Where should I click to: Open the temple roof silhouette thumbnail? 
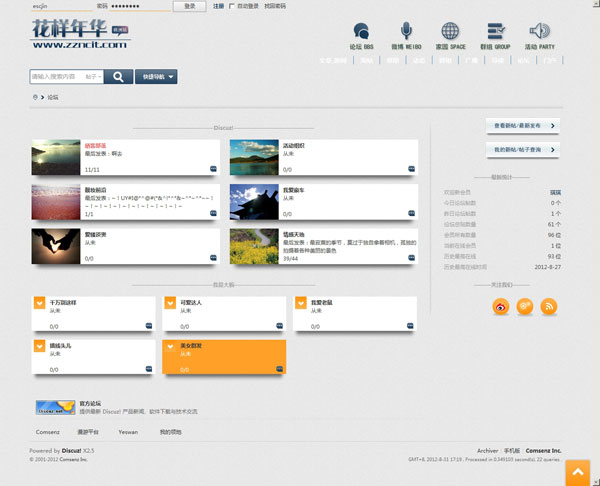(254, 202)
